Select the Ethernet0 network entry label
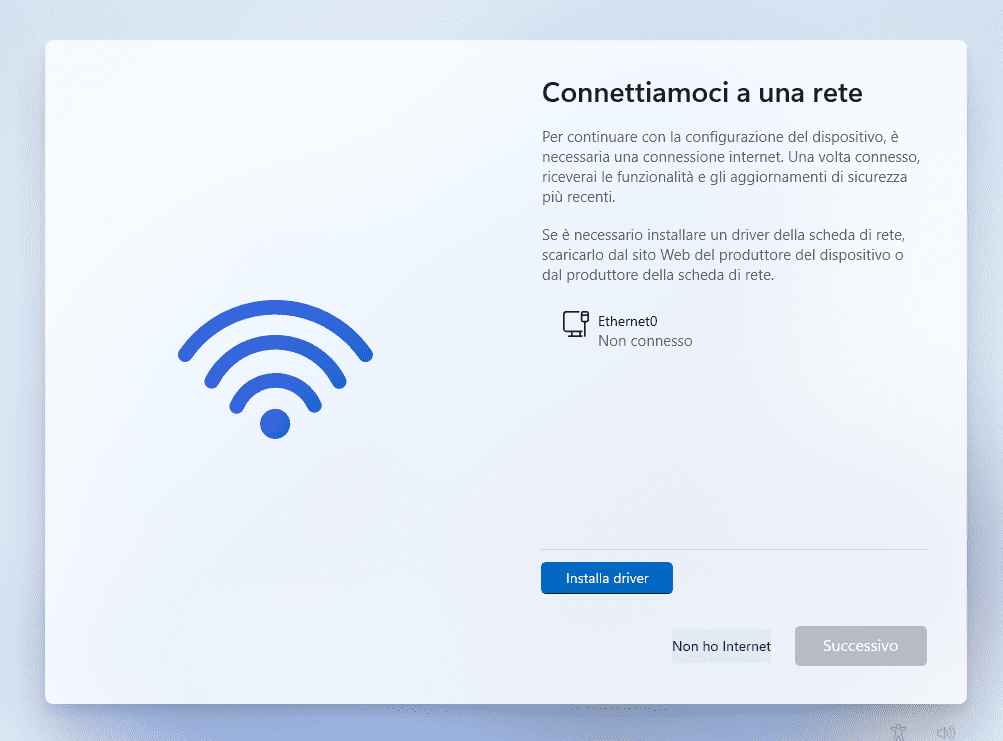 628,321
